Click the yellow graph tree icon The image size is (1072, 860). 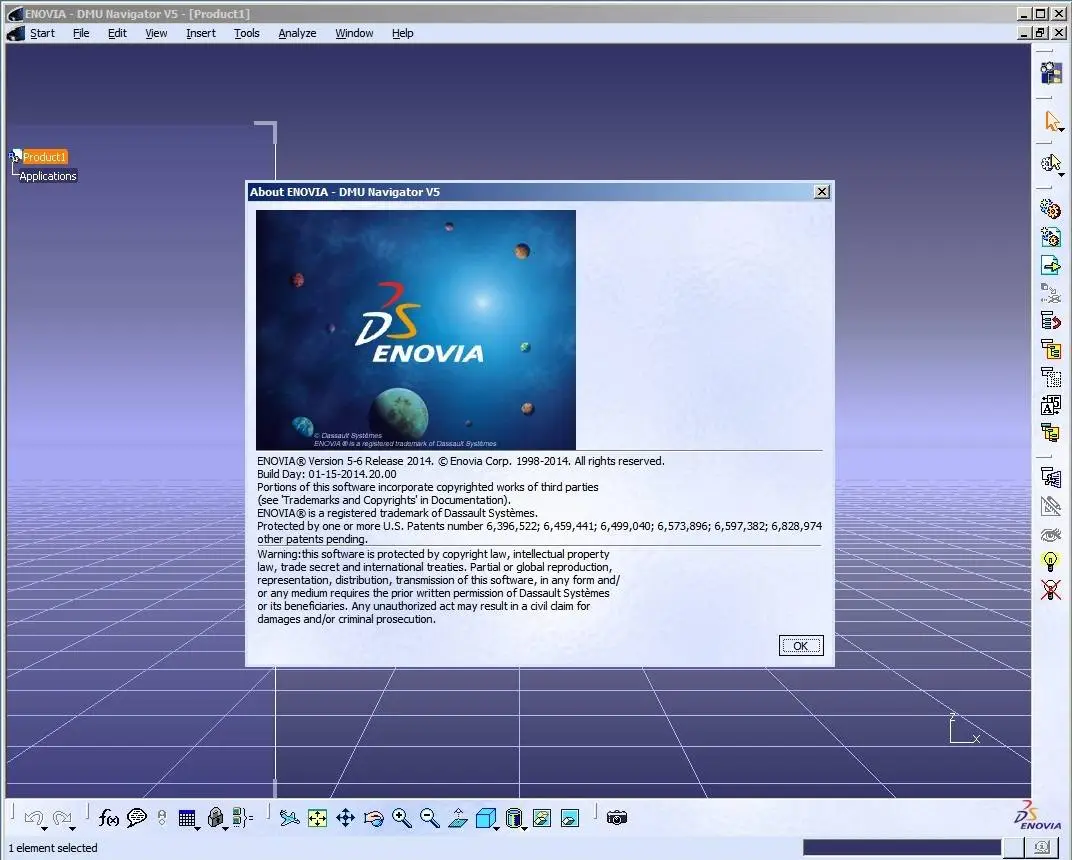pyautogui.click(x=1050, y=349)
